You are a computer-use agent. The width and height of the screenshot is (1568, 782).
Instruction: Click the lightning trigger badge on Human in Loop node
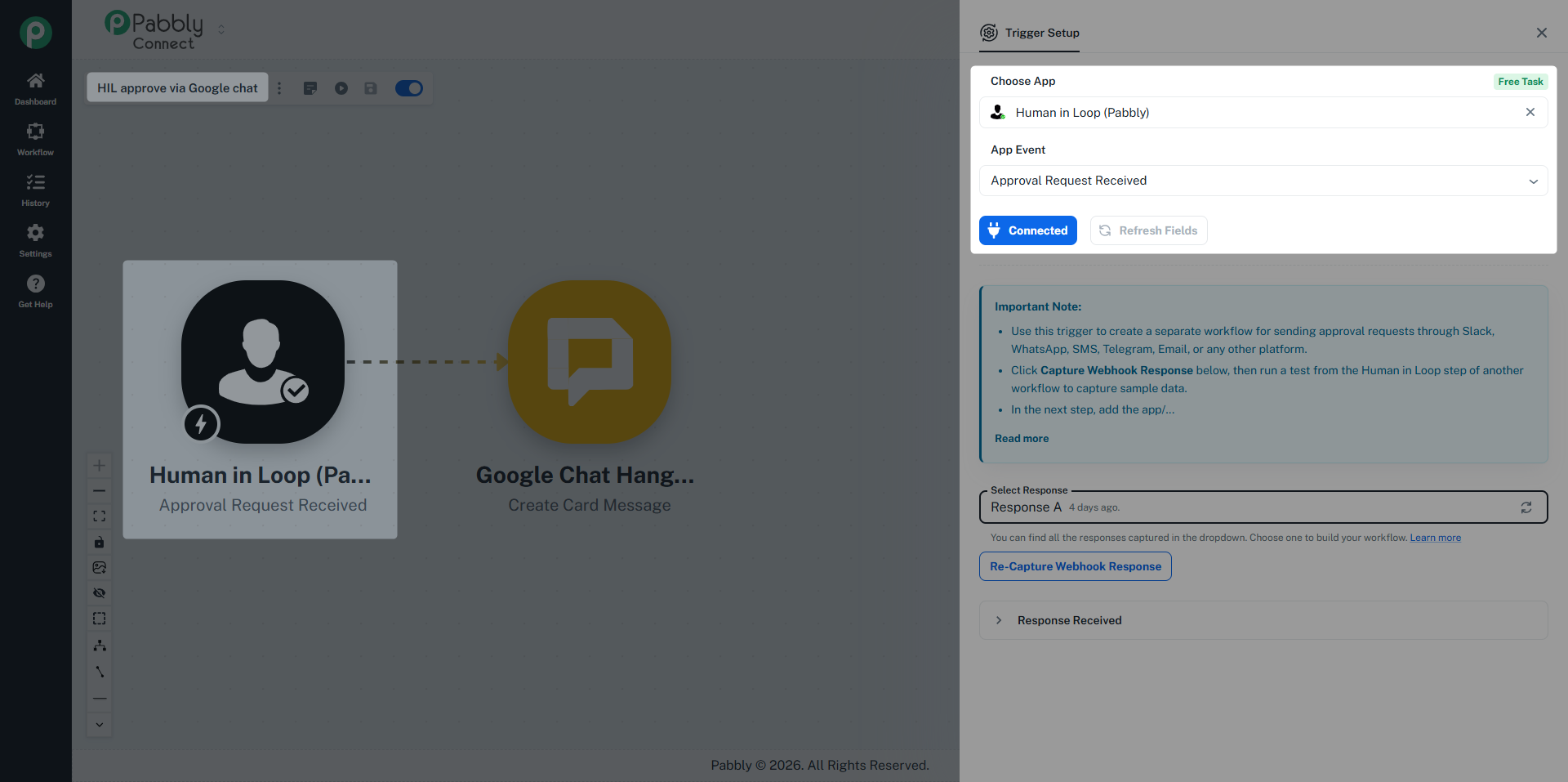coord(201,423)
